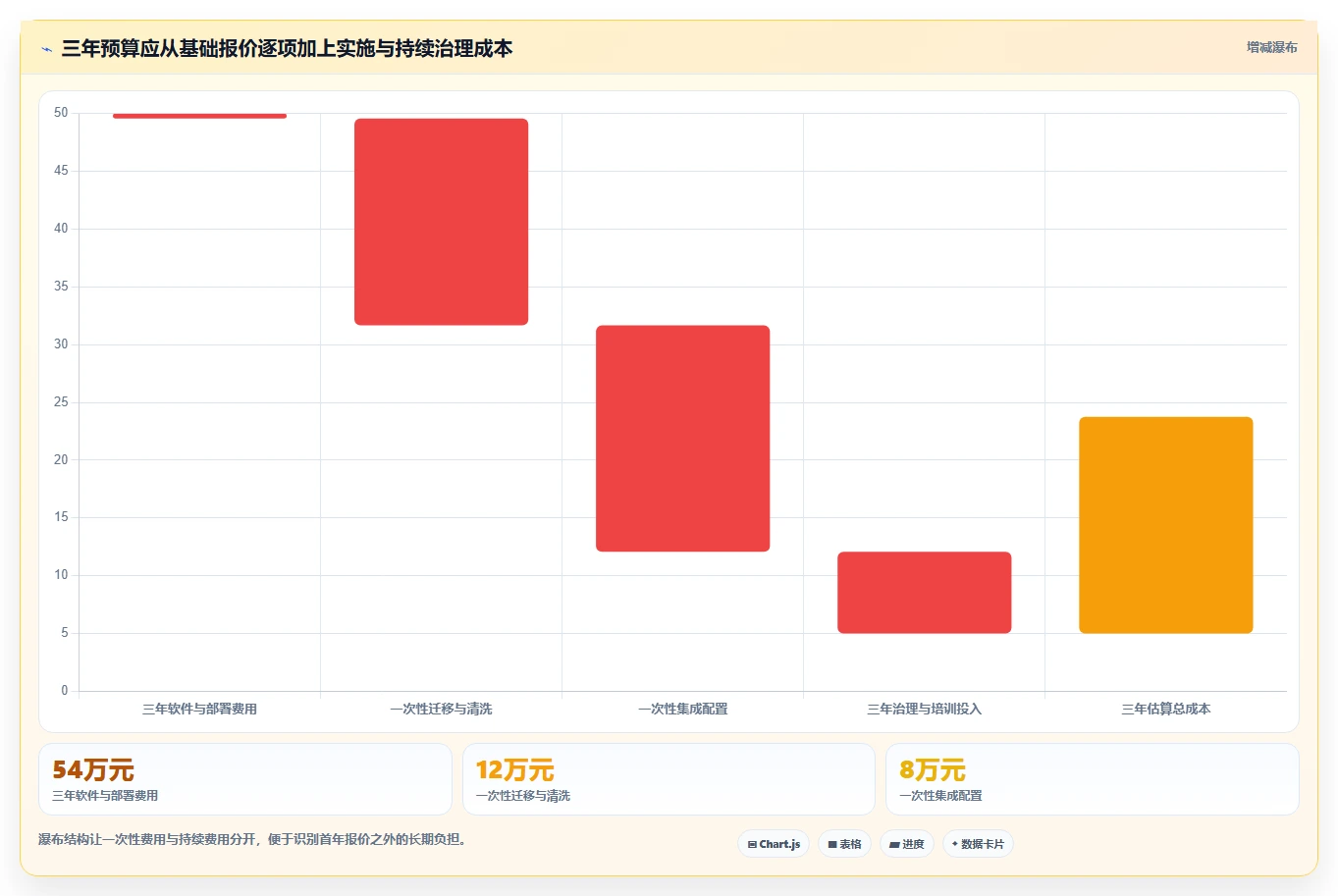Click y-axis tick label 50

[x=61, y=113]
